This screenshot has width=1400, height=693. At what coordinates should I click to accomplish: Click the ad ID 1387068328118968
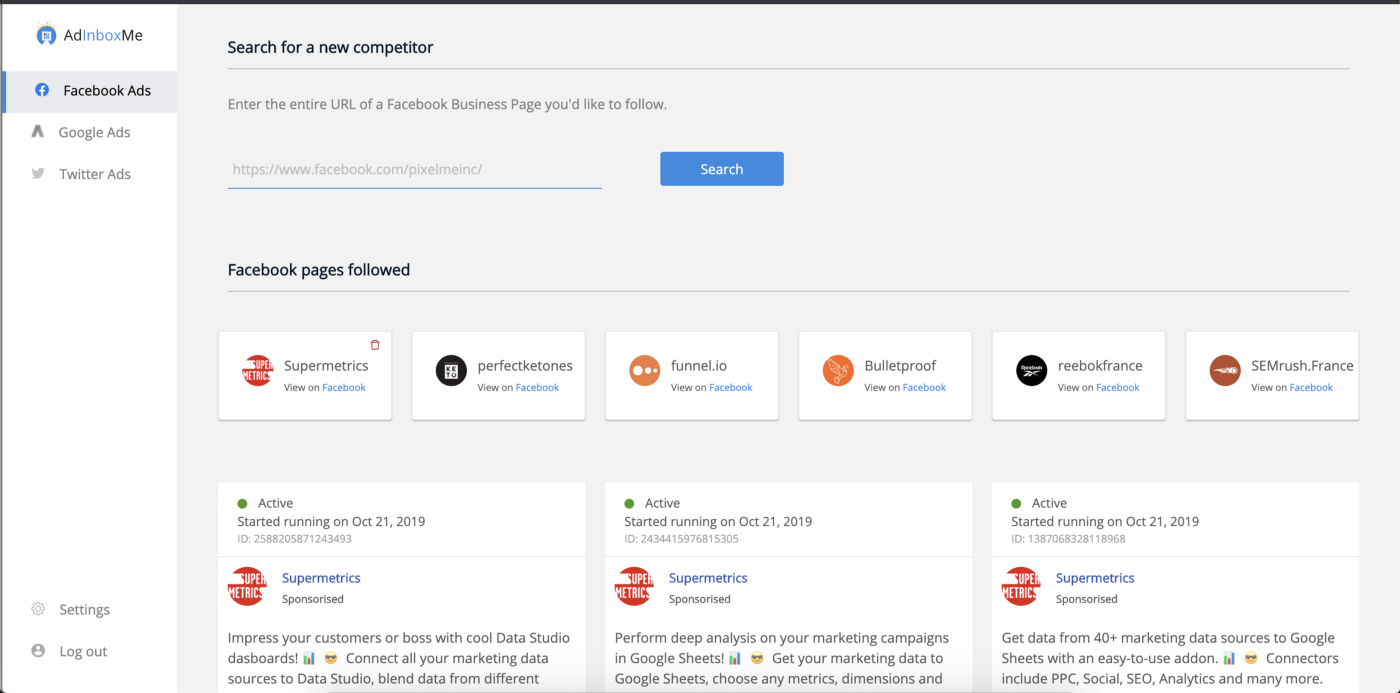coord(1068,539)
